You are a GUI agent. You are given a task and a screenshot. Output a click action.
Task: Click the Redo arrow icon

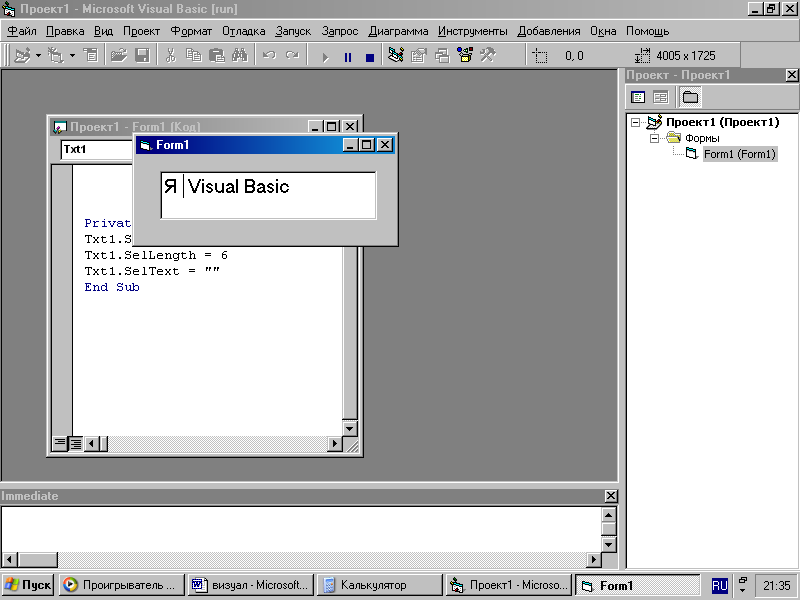pyautogui.click(x=292, y=55)
